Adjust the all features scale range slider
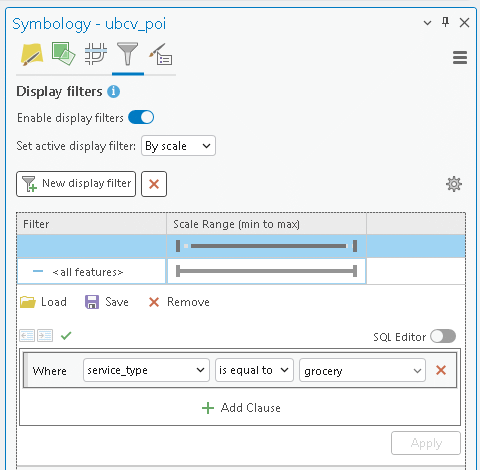The width and height of the screenshot is (480, 470). [266, 271]
